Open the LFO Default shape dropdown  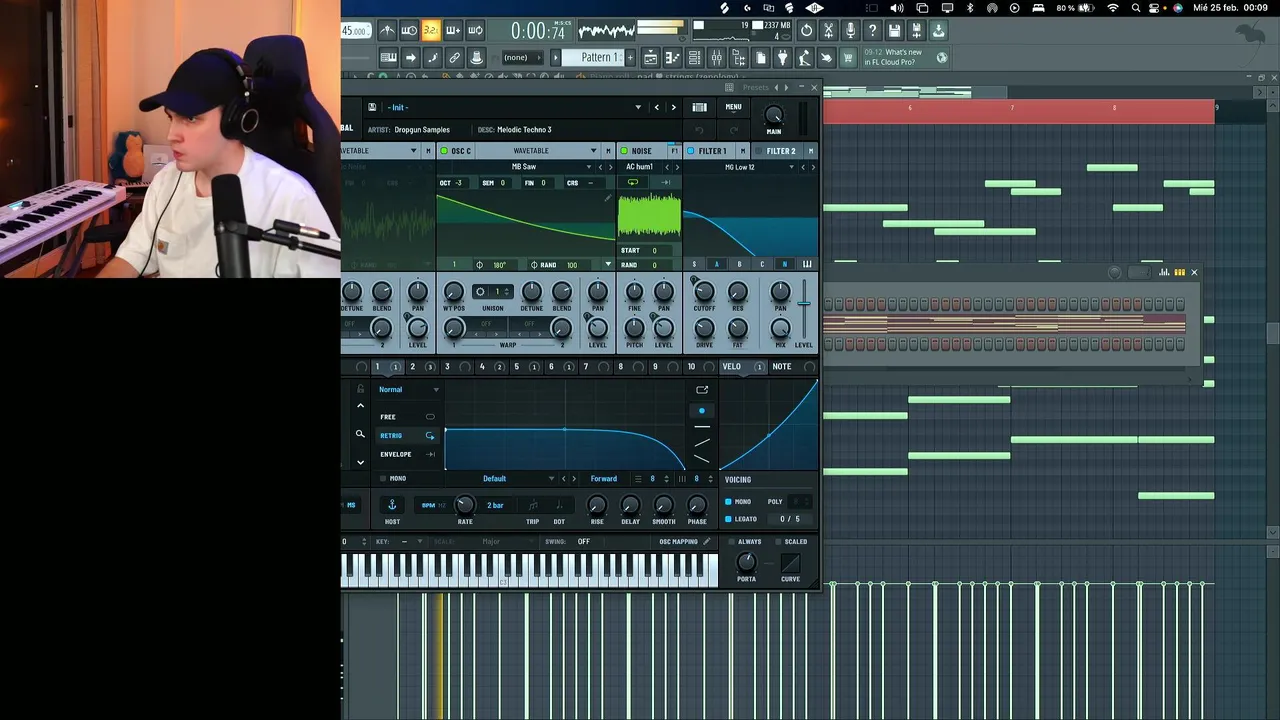(x=550, y=478)
